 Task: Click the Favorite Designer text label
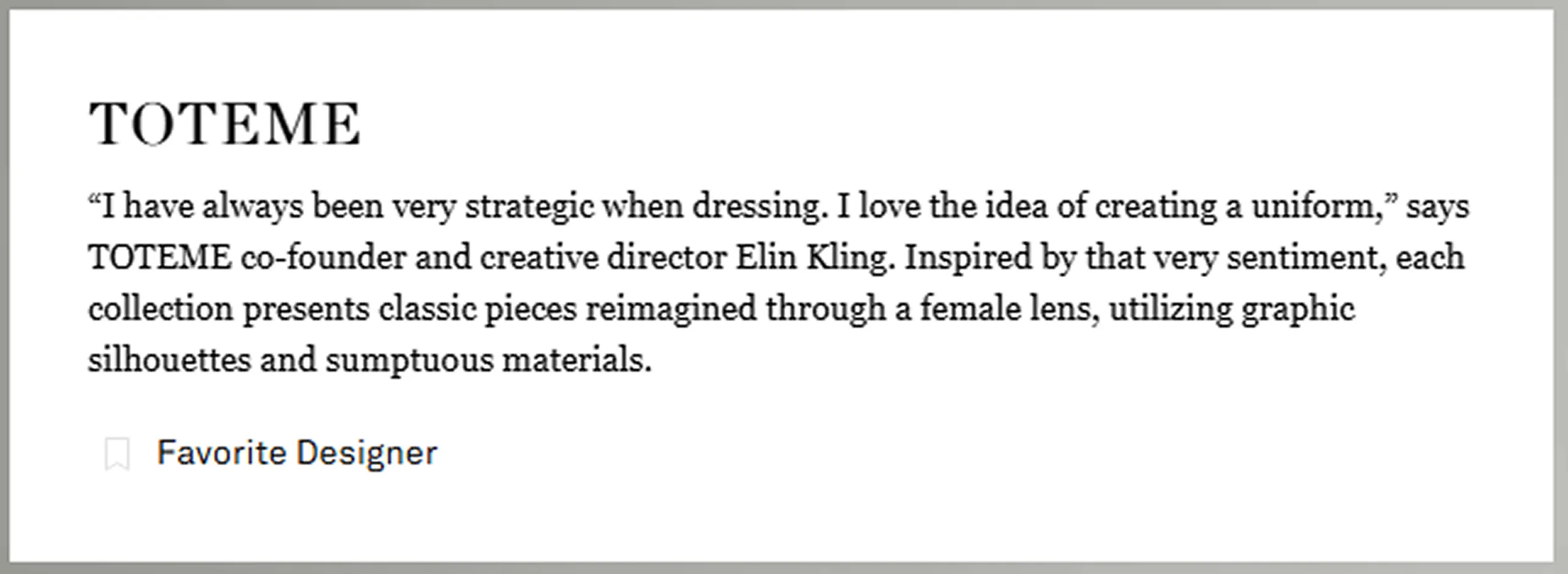[297, 453]
